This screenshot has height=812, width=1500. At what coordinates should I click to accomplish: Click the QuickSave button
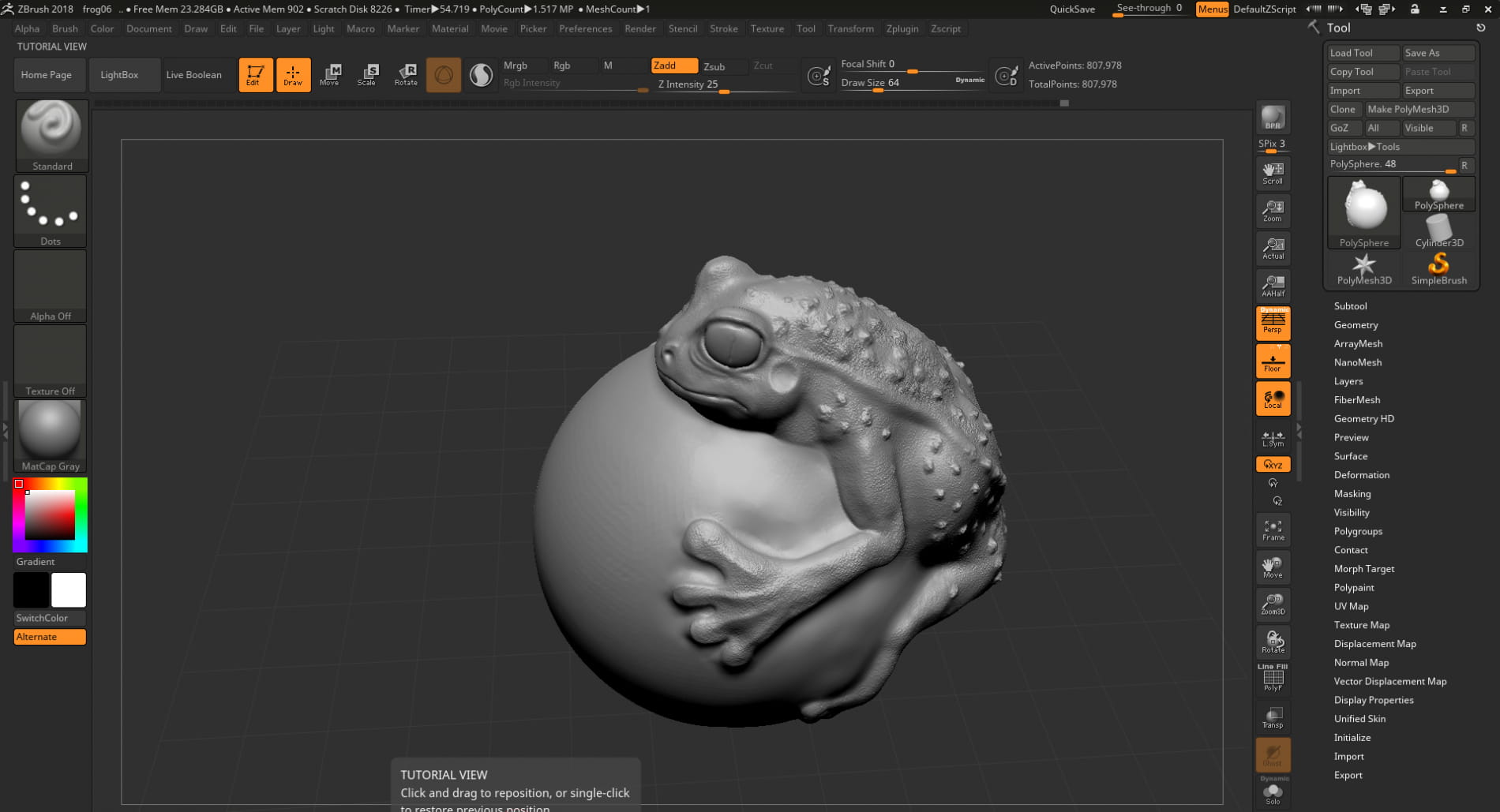tap(1071, 9)
